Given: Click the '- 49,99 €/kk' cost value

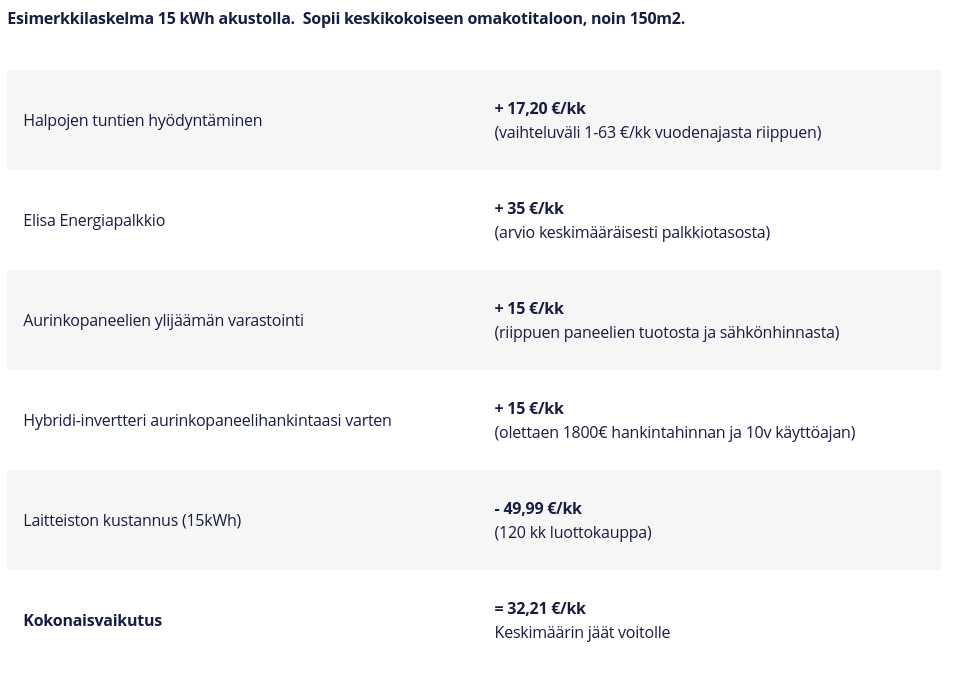Looking at the screenshot, I should tap(537, 508).
